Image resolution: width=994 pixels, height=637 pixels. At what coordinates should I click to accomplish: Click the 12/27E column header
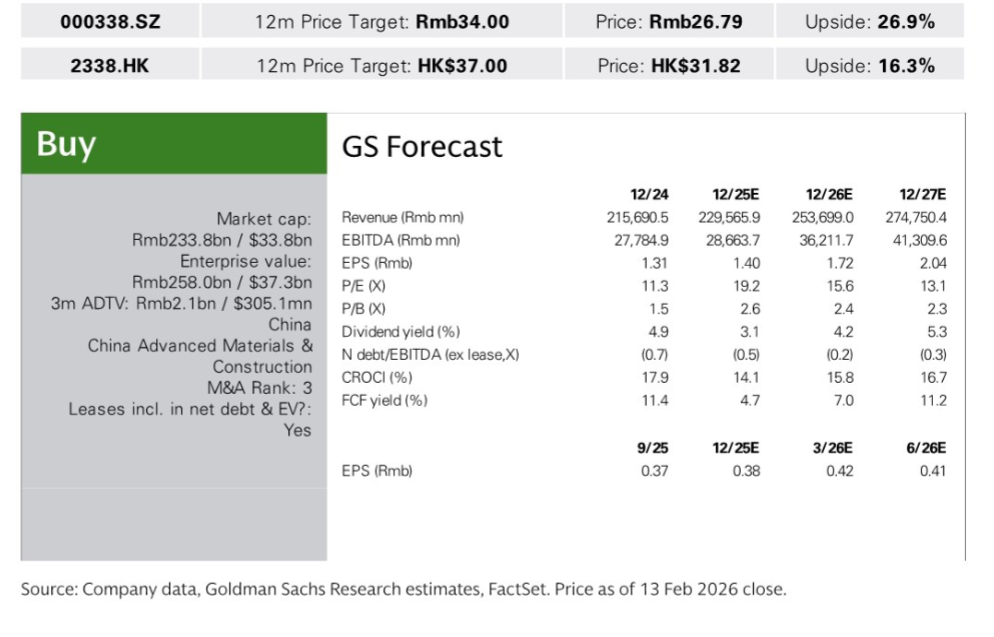(x=926, y=194)
